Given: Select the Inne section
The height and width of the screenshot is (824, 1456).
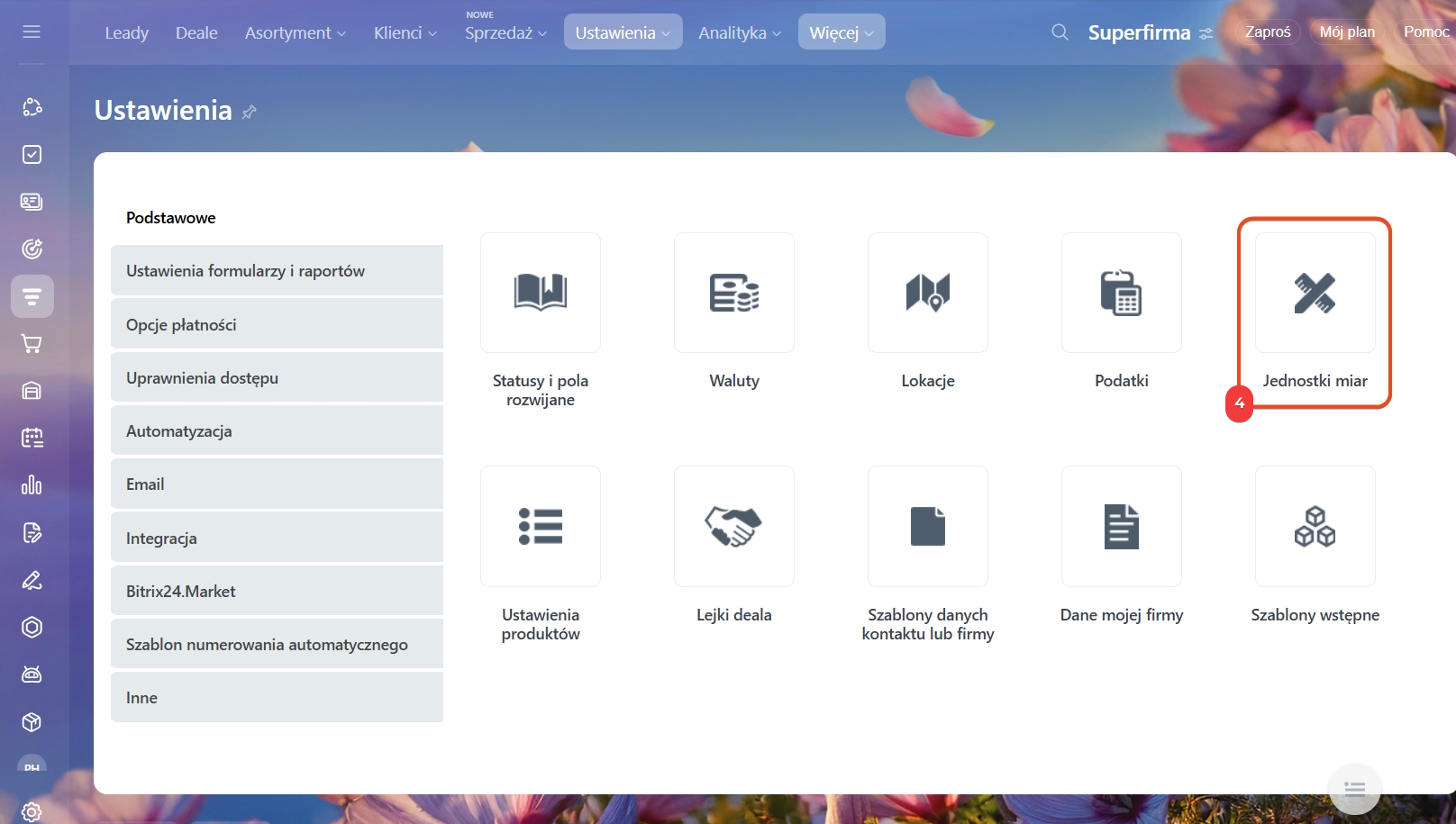Looking at the screenshot, I should tap(277, 697).
